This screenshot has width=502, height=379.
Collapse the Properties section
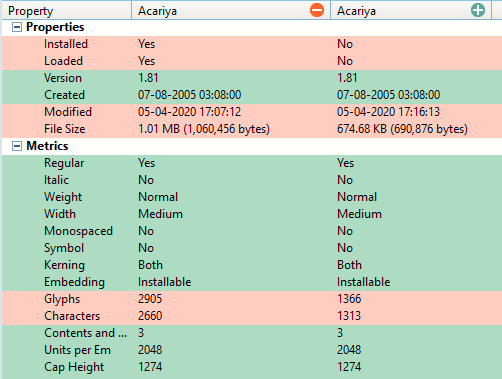coord(17,27)
